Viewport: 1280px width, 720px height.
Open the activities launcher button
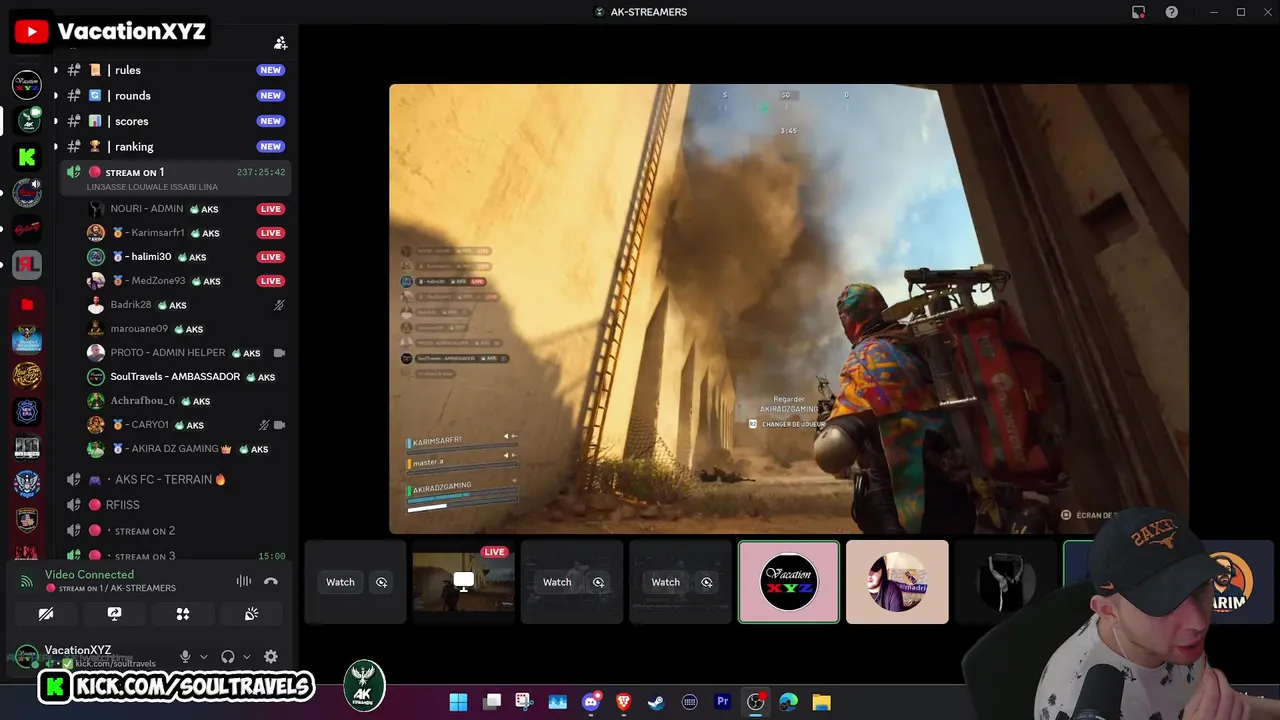tap(183, 614)
